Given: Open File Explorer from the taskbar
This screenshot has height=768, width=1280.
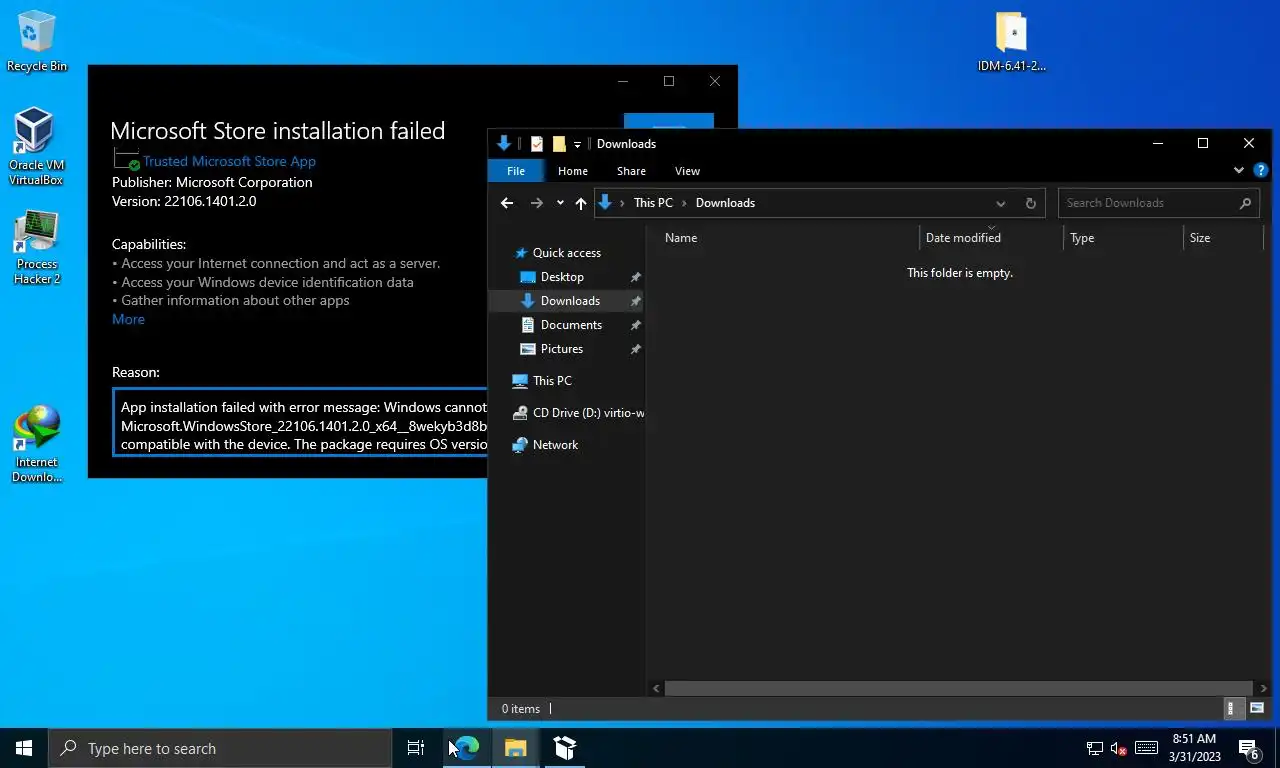Looking at the screenshot, I should [516, 748].
